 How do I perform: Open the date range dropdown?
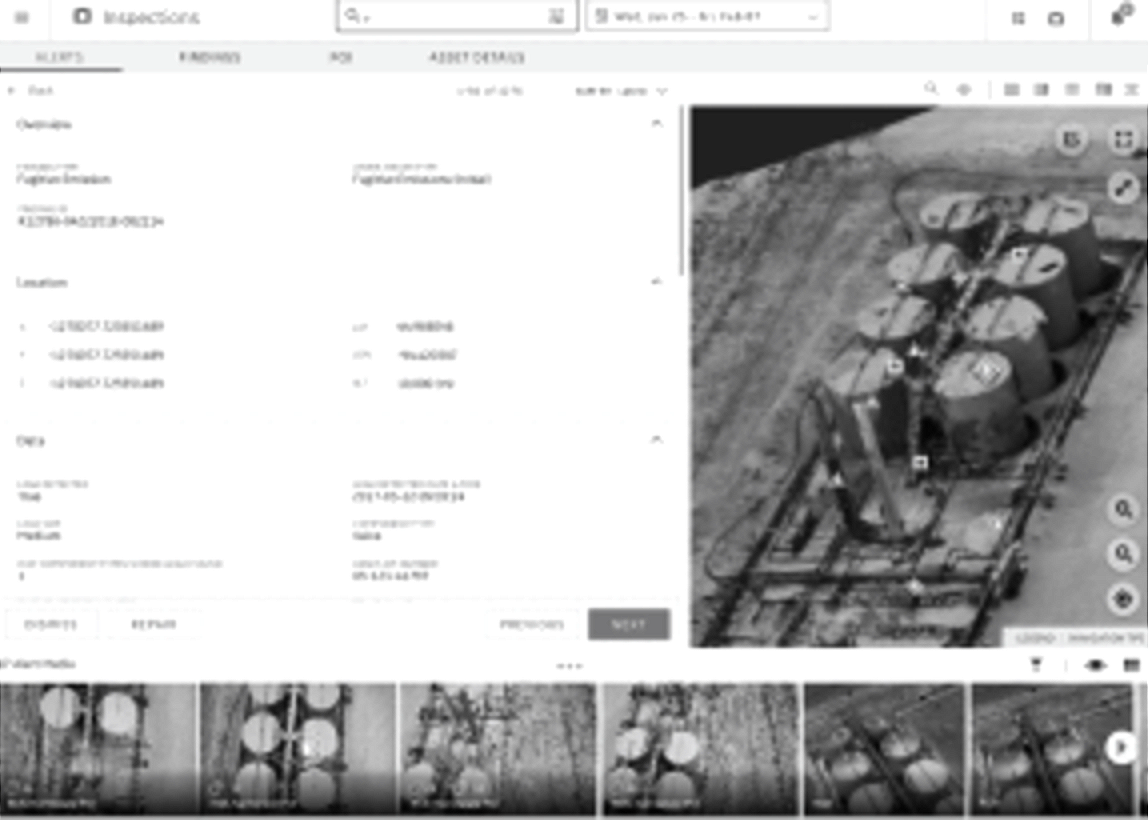pos(707,16)
